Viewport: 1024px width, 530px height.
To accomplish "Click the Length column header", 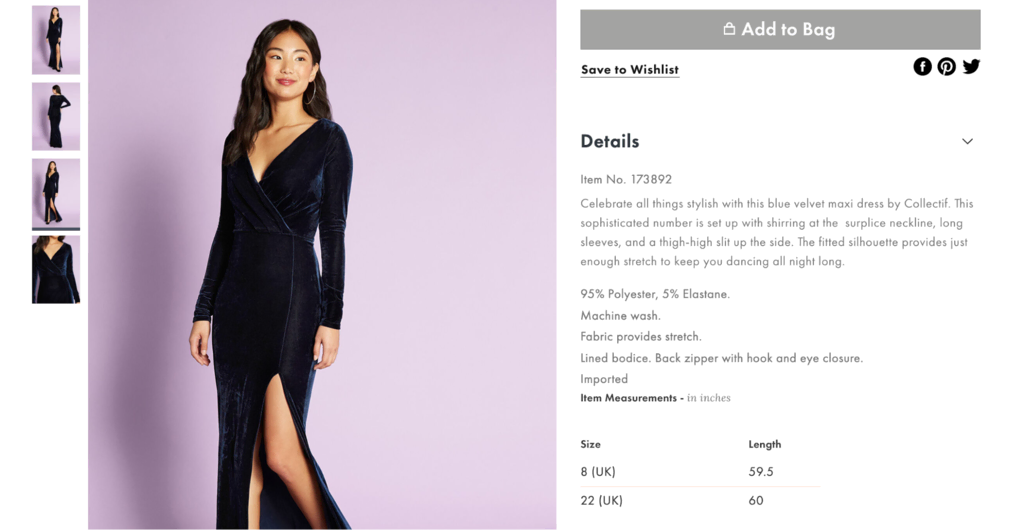I will 765,444.
